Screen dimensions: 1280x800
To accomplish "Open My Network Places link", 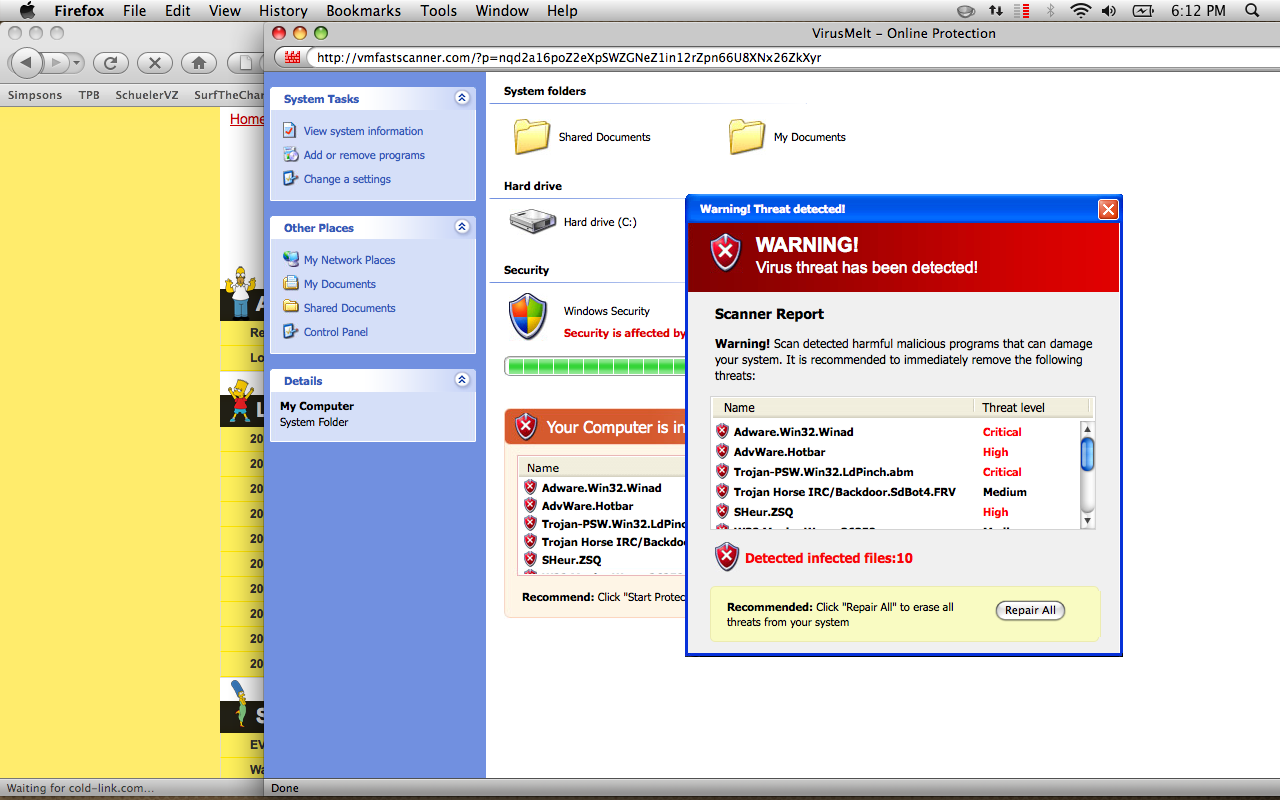I will (349, 260).
